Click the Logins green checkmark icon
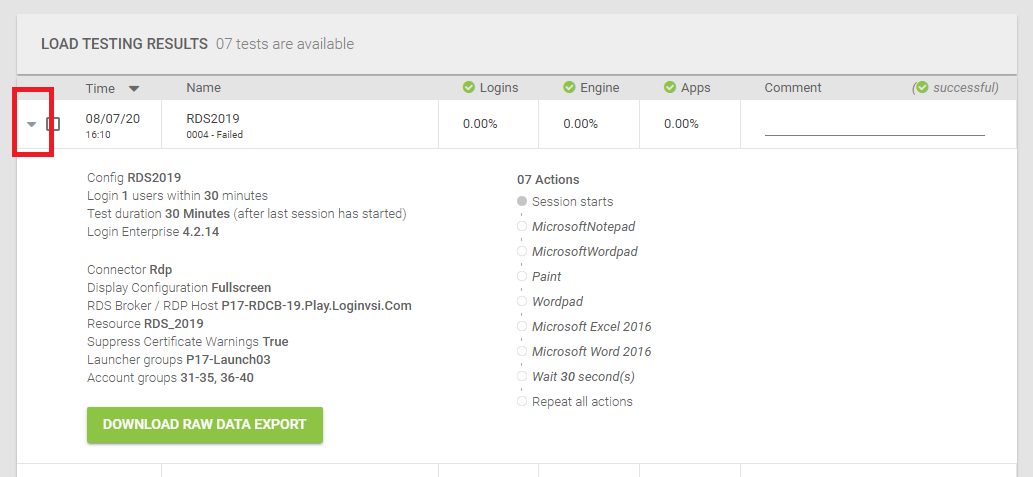Screen dimensions: 1033x477 (x=469, y=88)
